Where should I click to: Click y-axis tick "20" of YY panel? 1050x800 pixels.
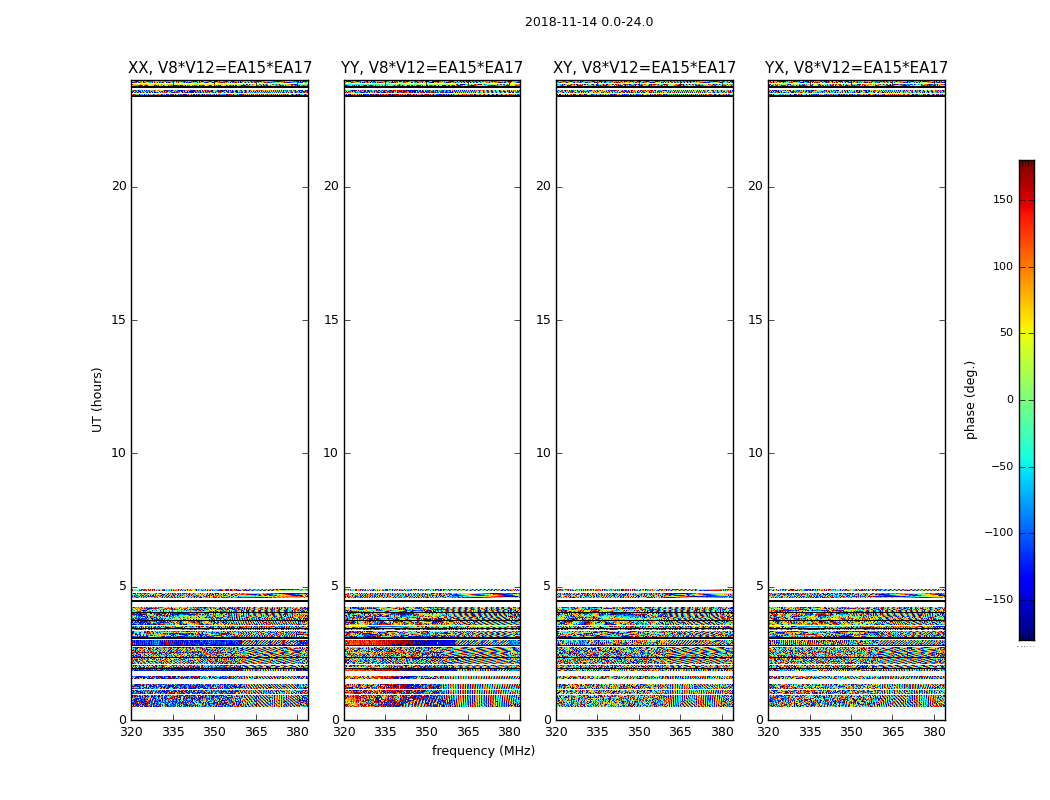pyautogui.click(x=331, y=186)
